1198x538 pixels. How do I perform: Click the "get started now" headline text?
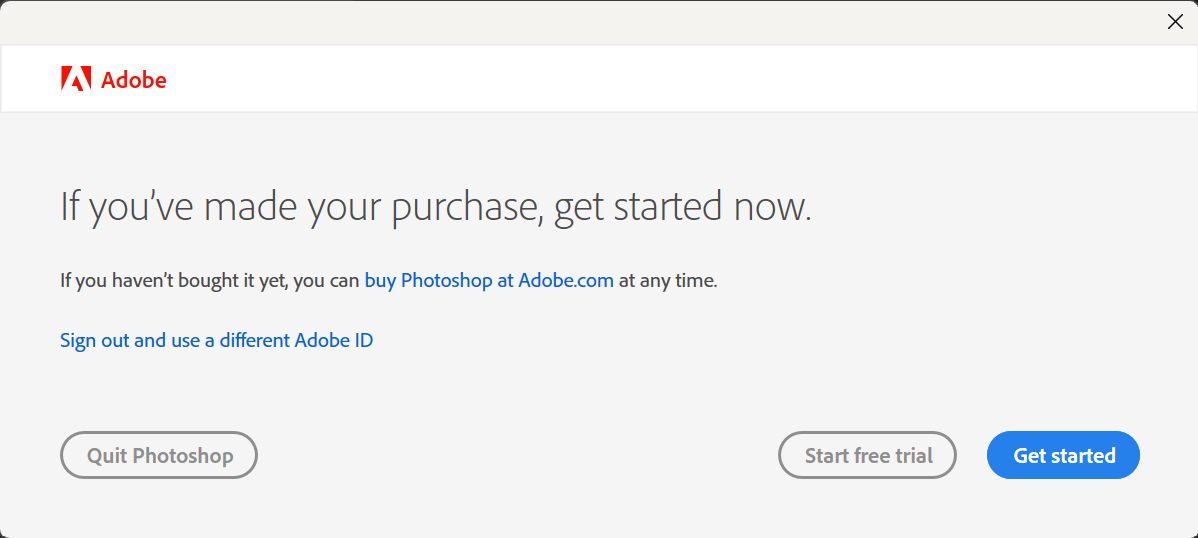point(682,206)
